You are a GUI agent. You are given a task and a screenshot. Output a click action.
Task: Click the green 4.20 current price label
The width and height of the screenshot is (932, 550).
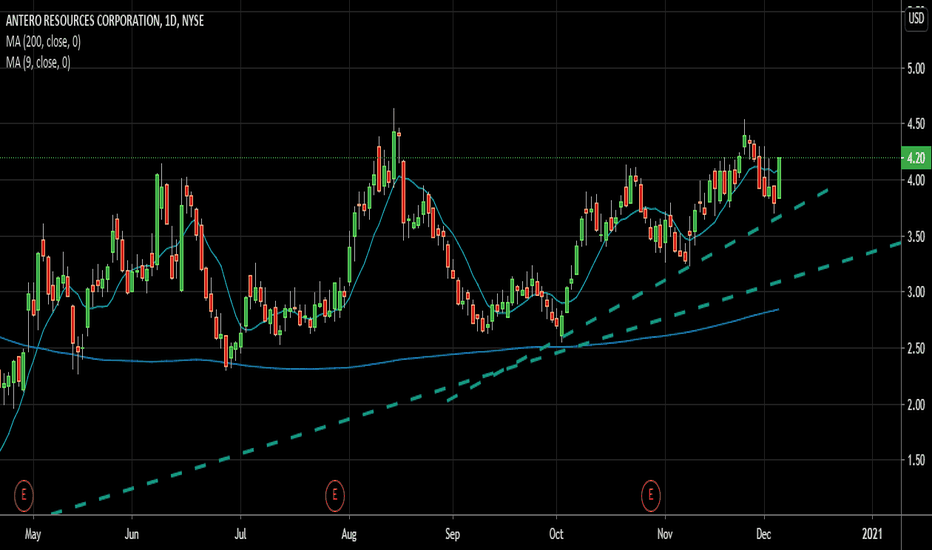point(916,158)
